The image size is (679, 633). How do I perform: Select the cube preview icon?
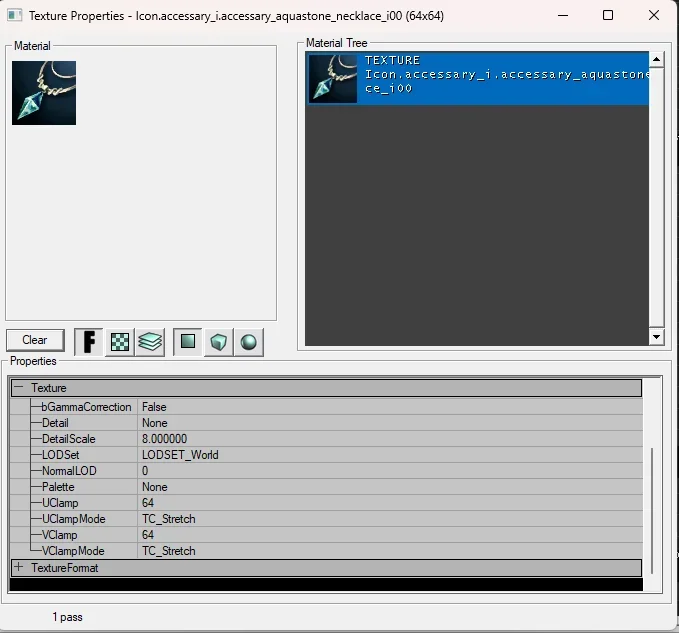(218, 342)
